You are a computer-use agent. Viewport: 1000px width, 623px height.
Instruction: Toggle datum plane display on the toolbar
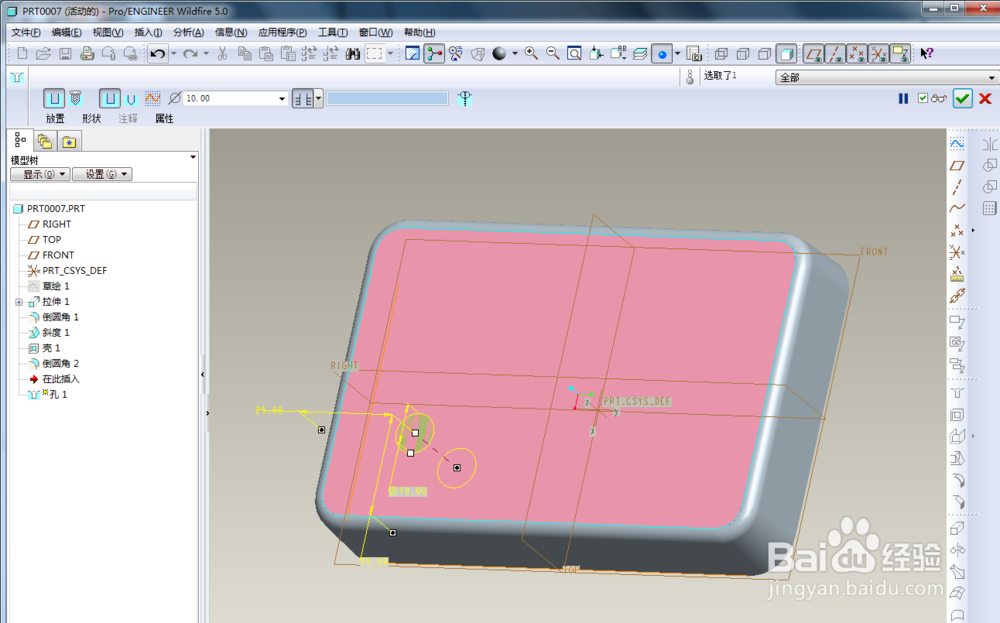click(x=814, y=54)
